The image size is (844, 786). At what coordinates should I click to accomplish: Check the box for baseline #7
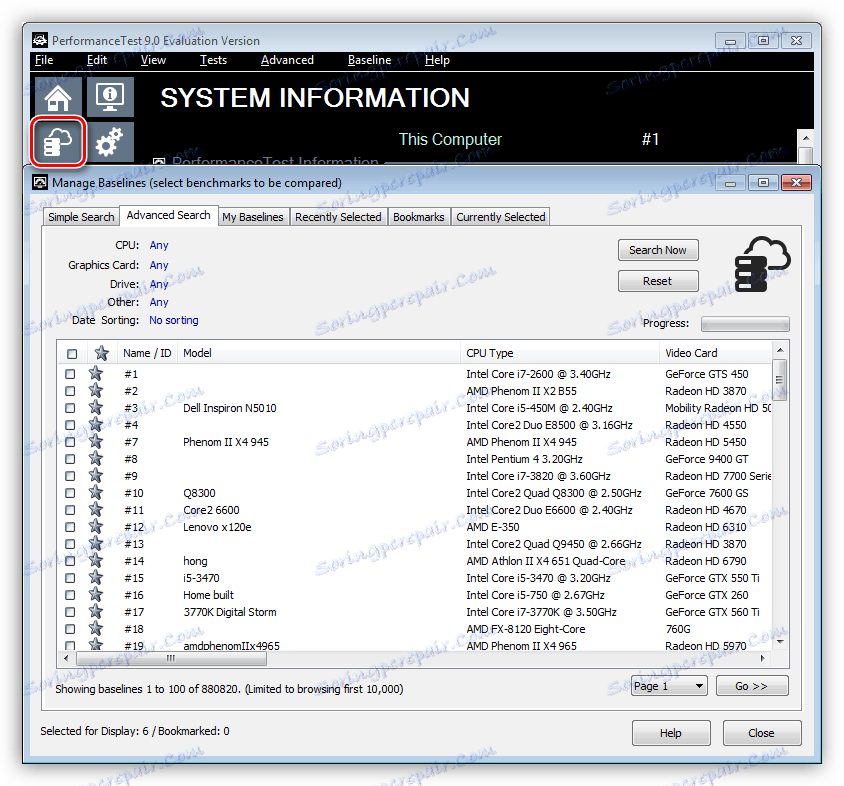(x=70, y=442)
